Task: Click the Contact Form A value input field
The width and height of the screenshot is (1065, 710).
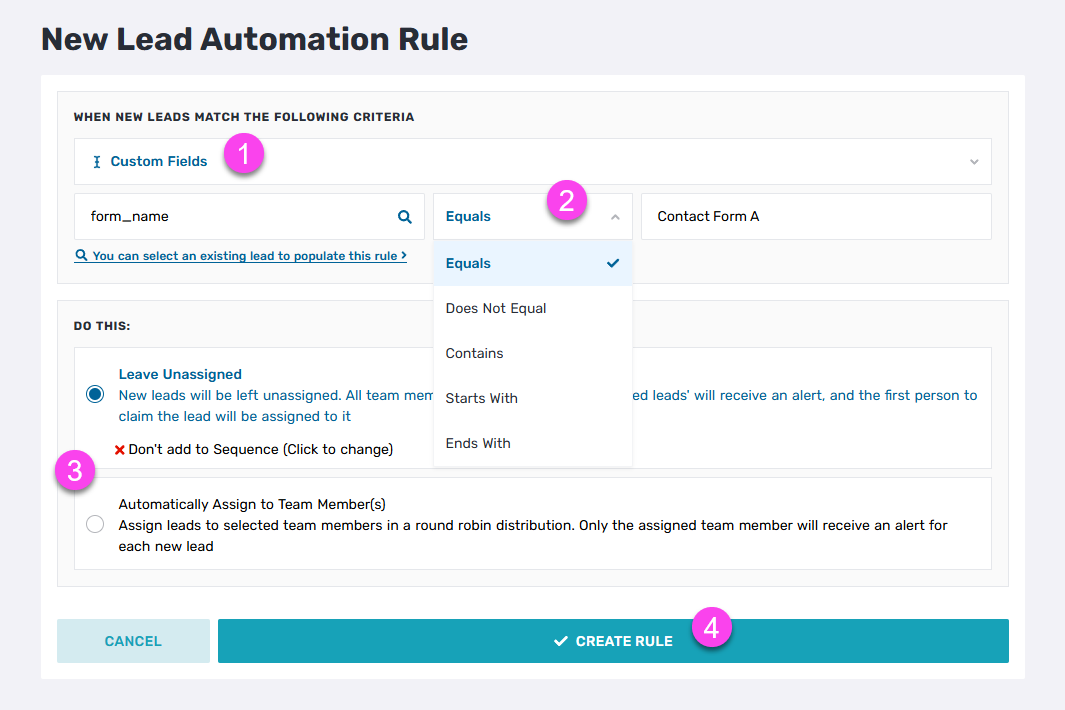Action: click(815, 216)
